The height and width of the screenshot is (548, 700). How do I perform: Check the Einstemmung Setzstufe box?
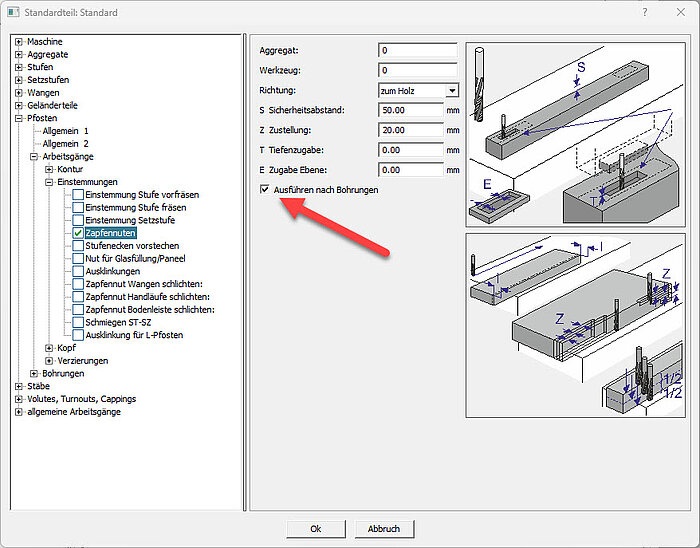tap(78, 220)
